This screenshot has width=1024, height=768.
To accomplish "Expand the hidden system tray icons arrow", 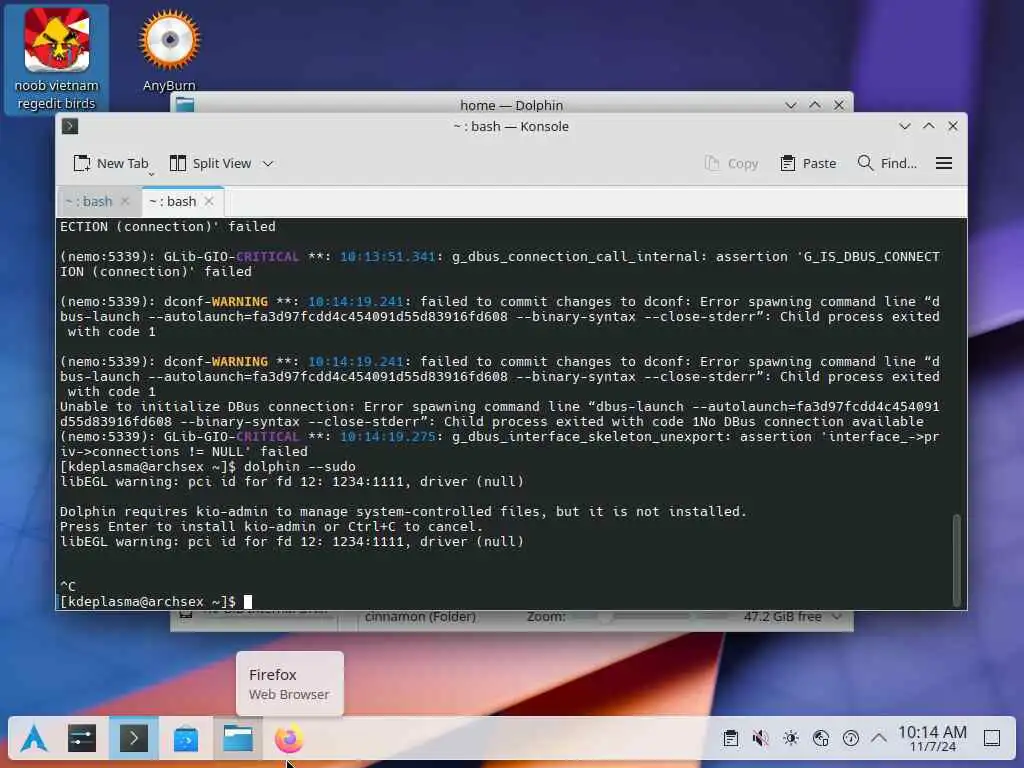I will tap(879, 739).
